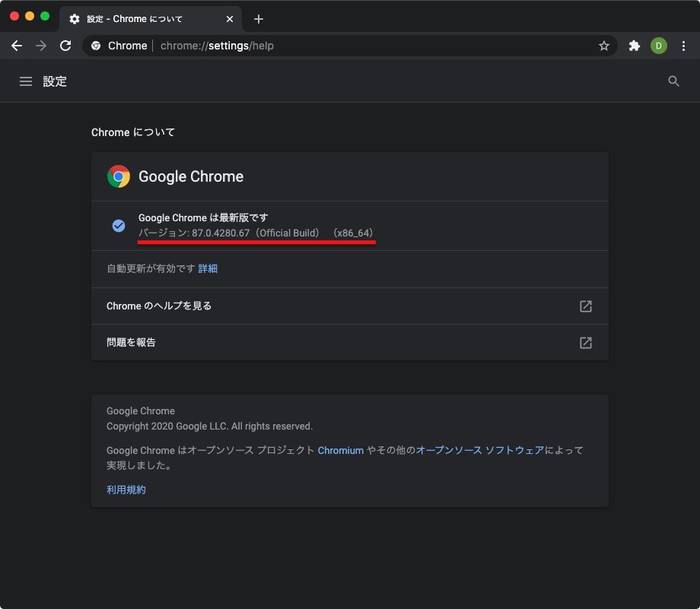This screenshot has height=609, width=700.
Task: Click external link icon for Chrome のヘルプを見る
Action: [586, 306]
